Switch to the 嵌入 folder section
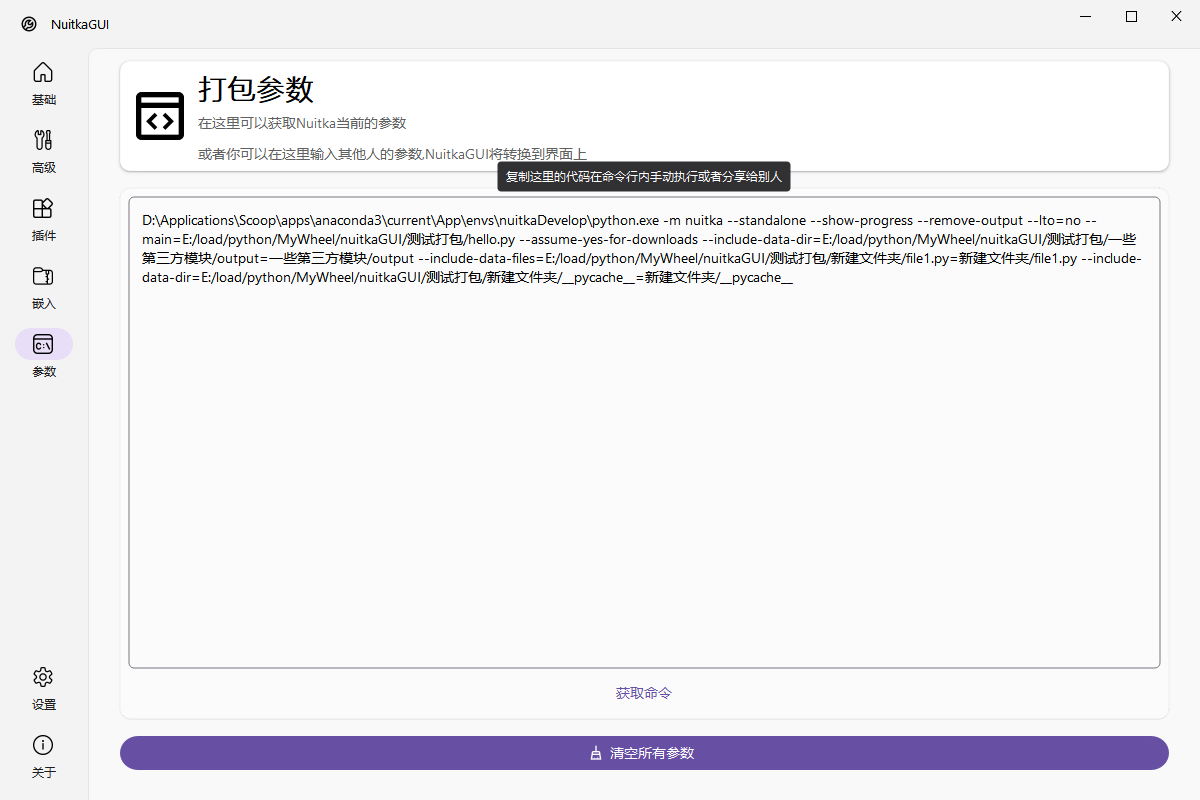The height and width of the screenshot is (800, 1200). pos(44,288)
